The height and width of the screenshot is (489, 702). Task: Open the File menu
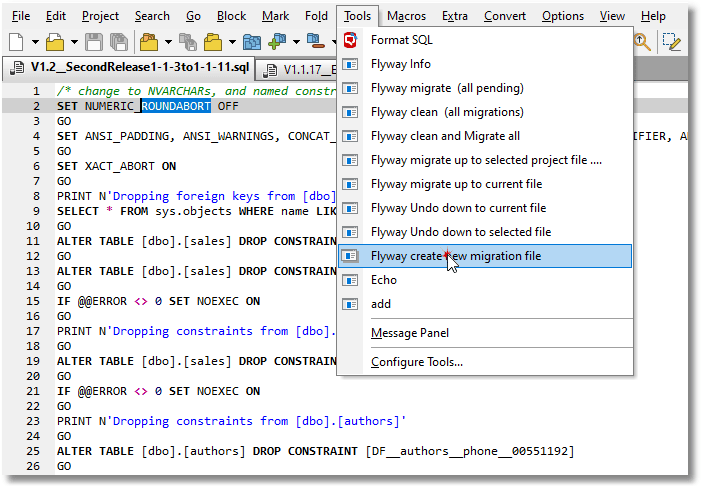point(21,16)
